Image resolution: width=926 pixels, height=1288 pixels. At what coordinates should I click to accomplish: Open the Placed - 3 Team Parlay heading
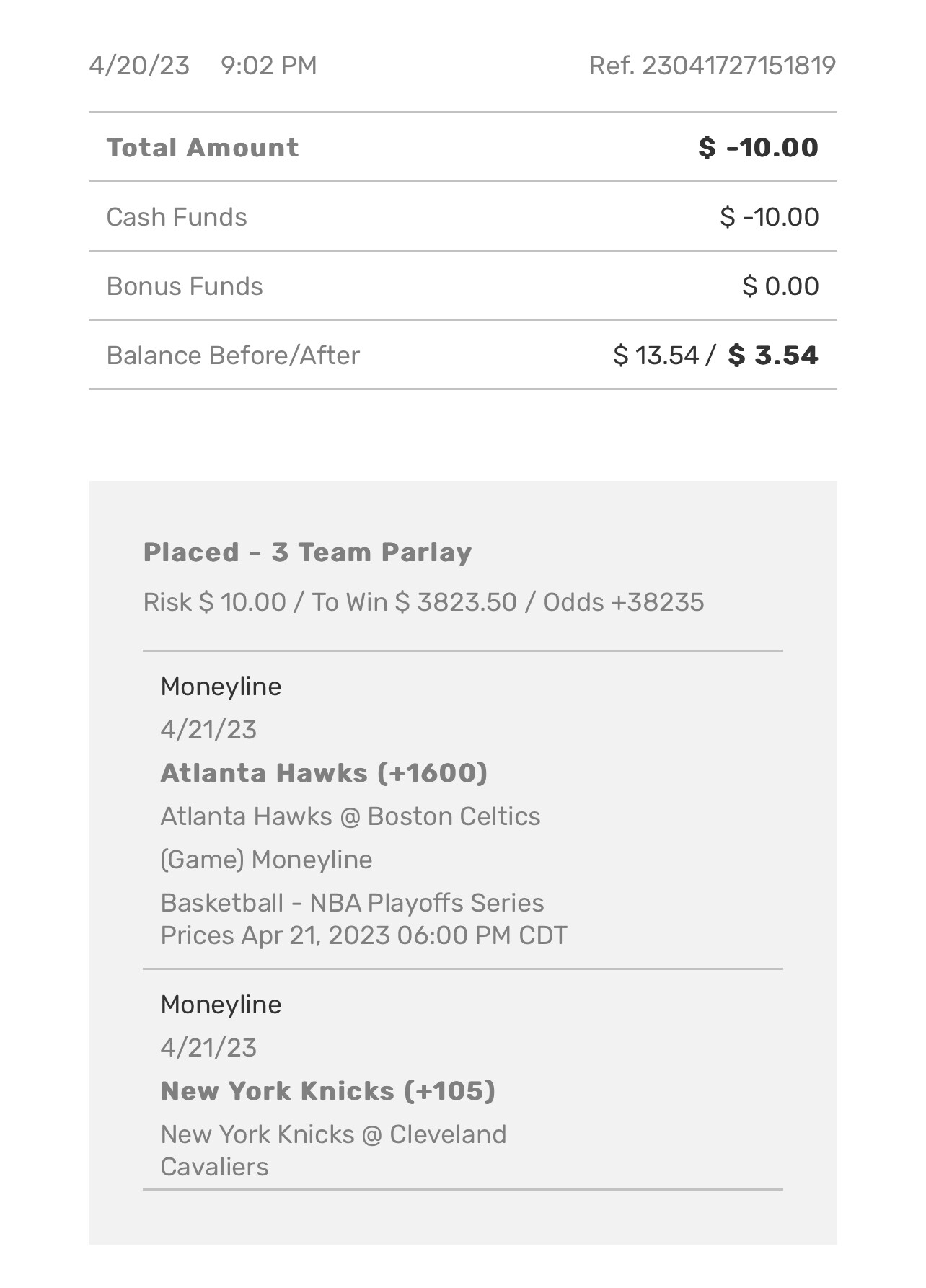(x=307, y=552)
